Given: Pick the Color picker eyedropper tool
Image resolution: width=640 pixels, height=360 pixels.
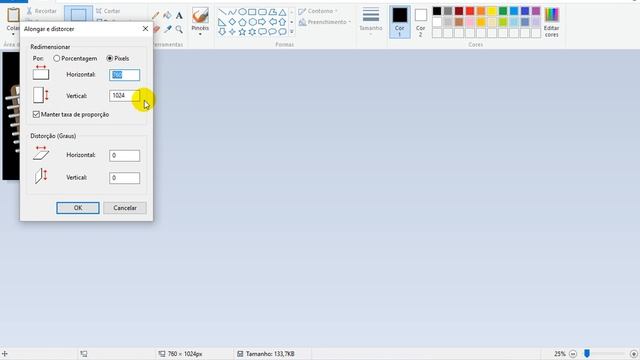Looking at the screenshot, I should point(167,29).
